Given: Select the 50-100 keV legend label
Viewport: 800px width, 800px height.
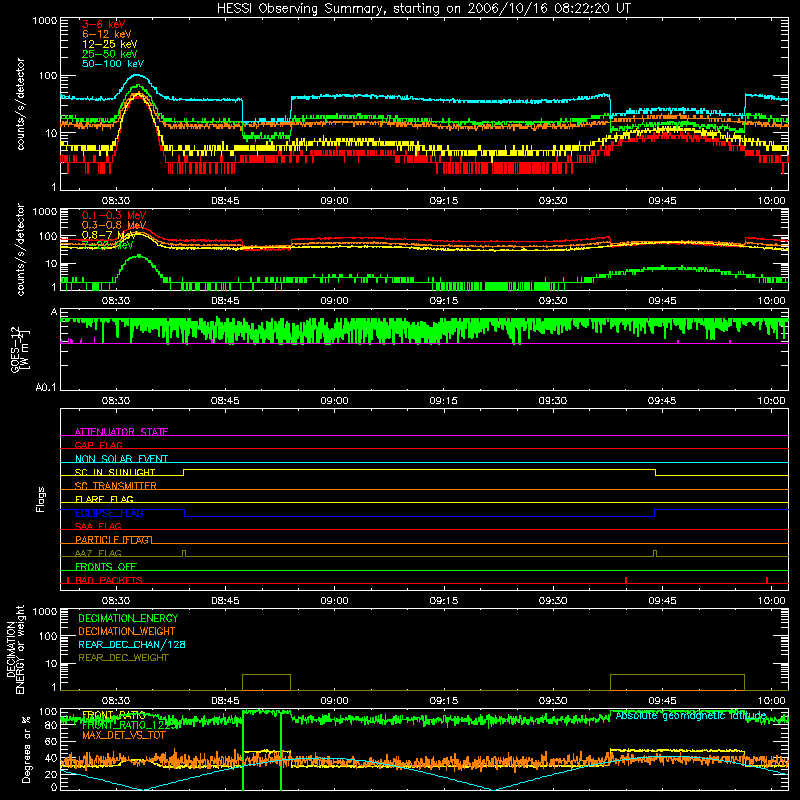Looking at the screenshot, I should 113,64.
